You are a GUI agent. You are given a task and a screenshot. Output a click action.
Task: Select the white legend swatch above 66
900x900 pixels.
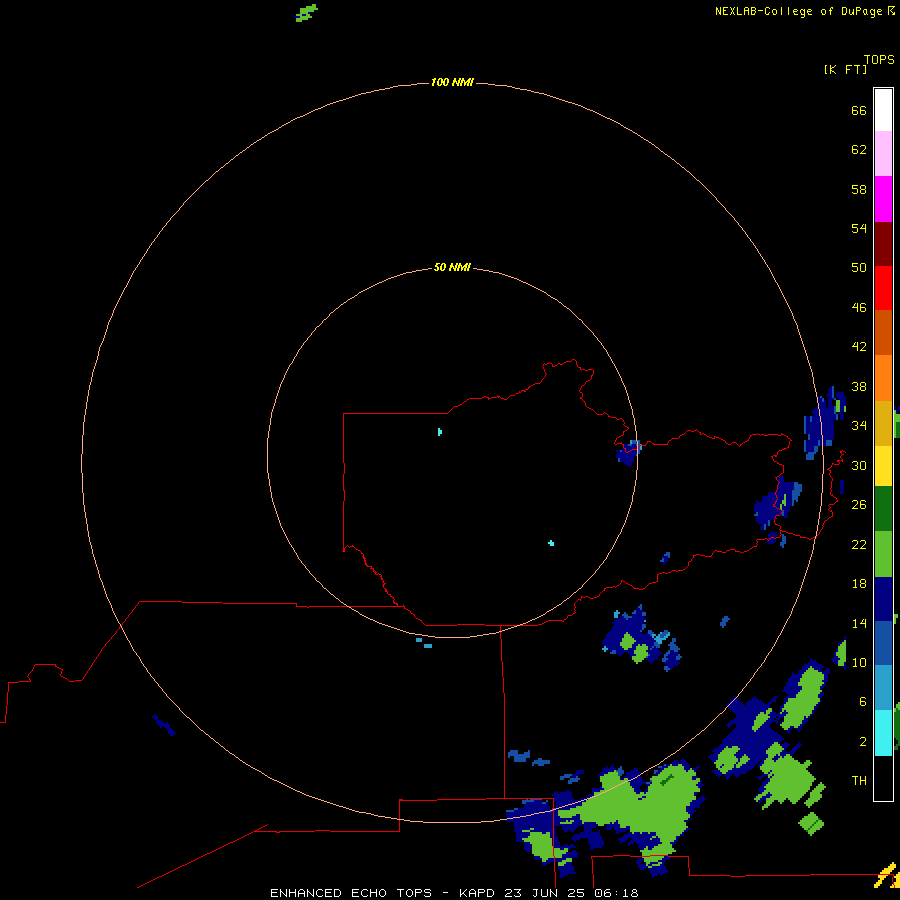pos(883,110)
